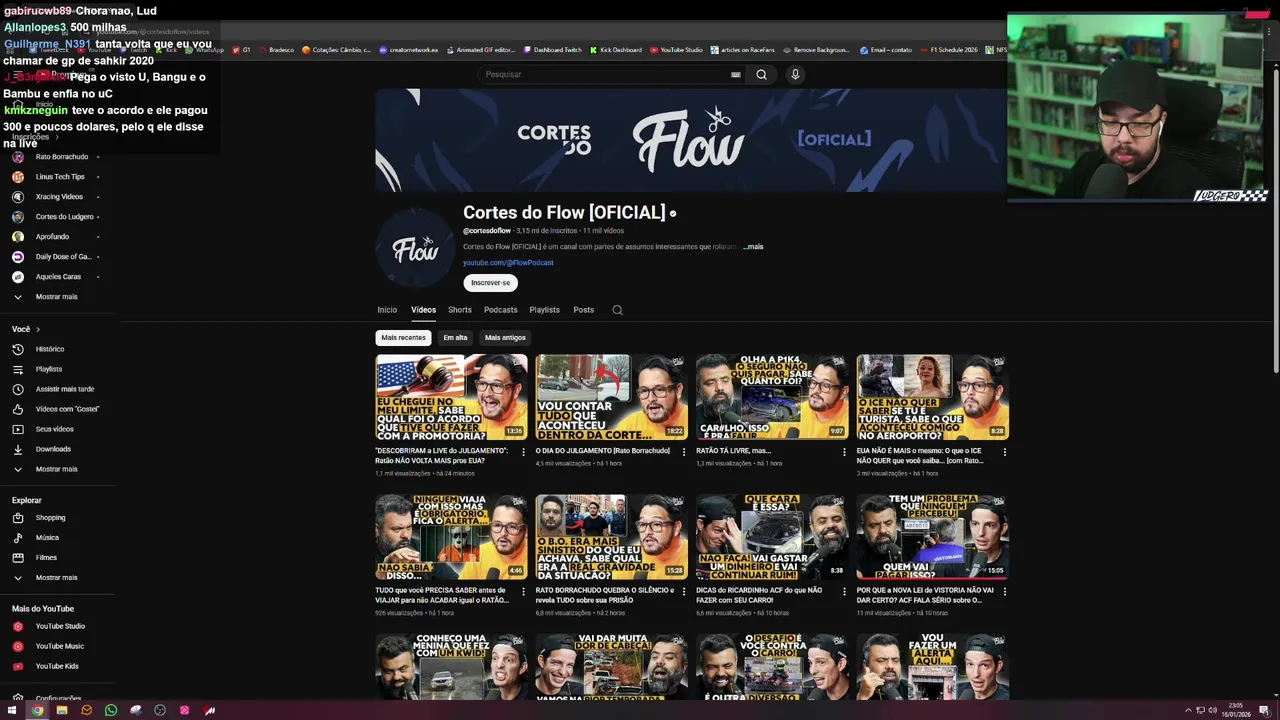Switch to the Podcasts channel tab
Image resolution: width=1280 pixels, height=720 pixels.
click(x=500, y=310)
